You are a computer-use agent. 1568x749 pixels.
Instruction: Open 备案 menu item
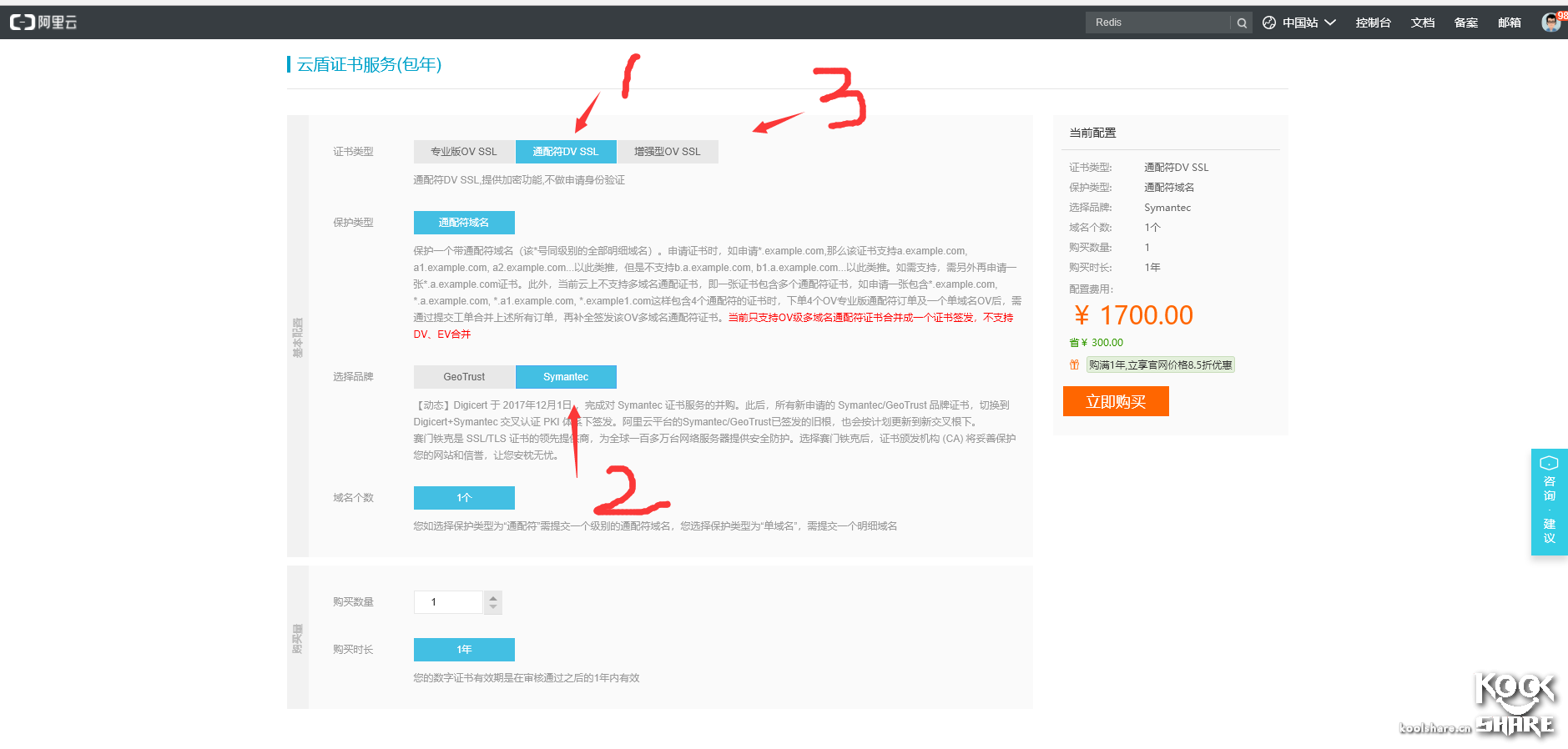1466,23
